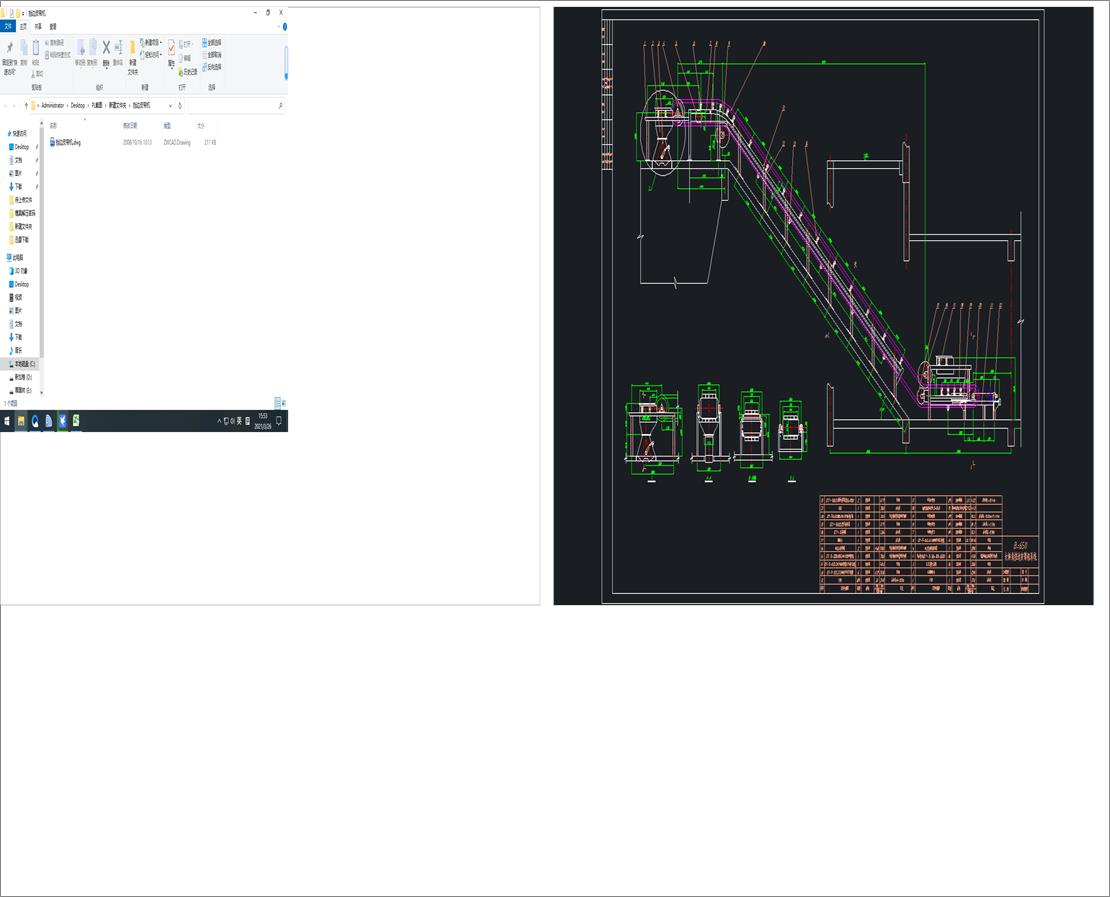Image resolution: width=1110 pixels, height=897 pixels.
Task: Click Desktop in the address breadcrumb
Action: click(x=78, y=105)
